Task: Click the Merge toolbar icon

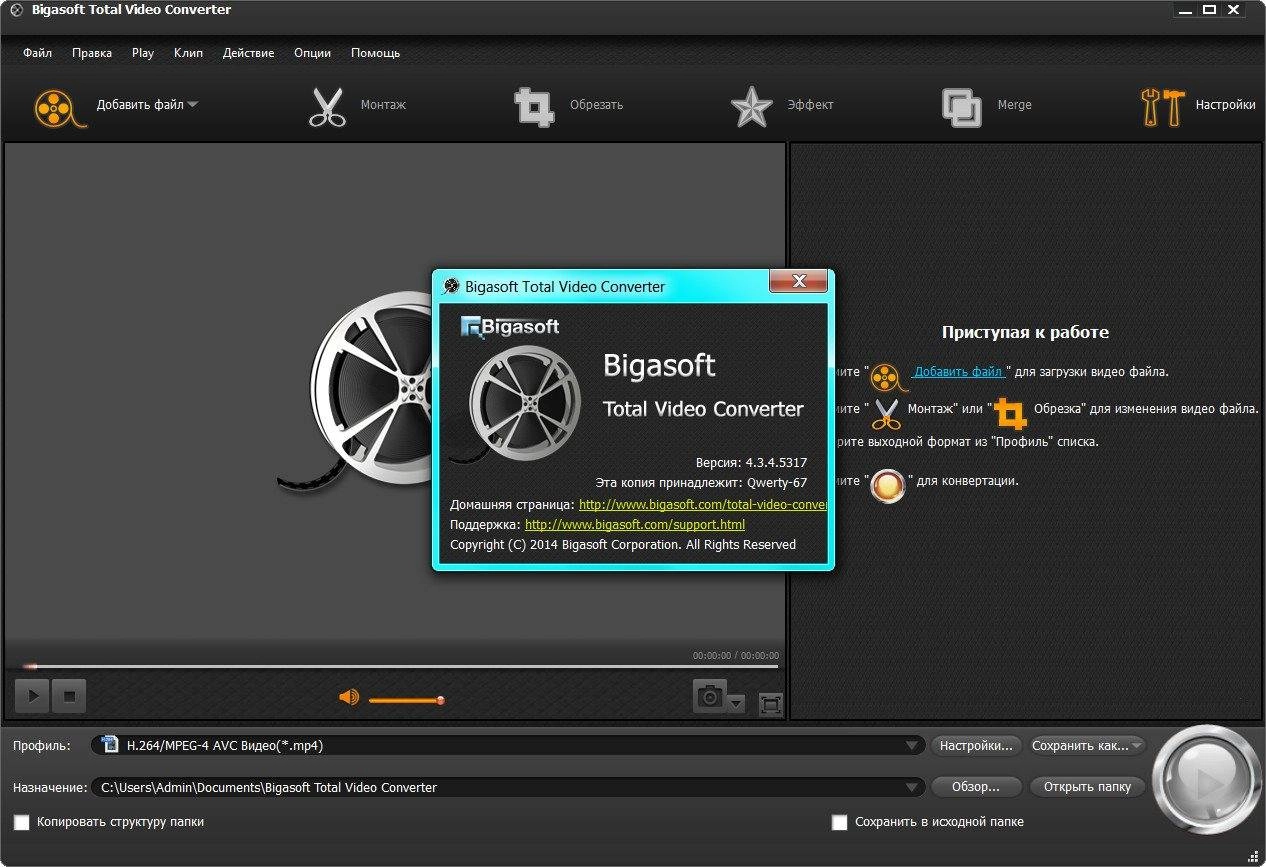Action: pos(962,107)
